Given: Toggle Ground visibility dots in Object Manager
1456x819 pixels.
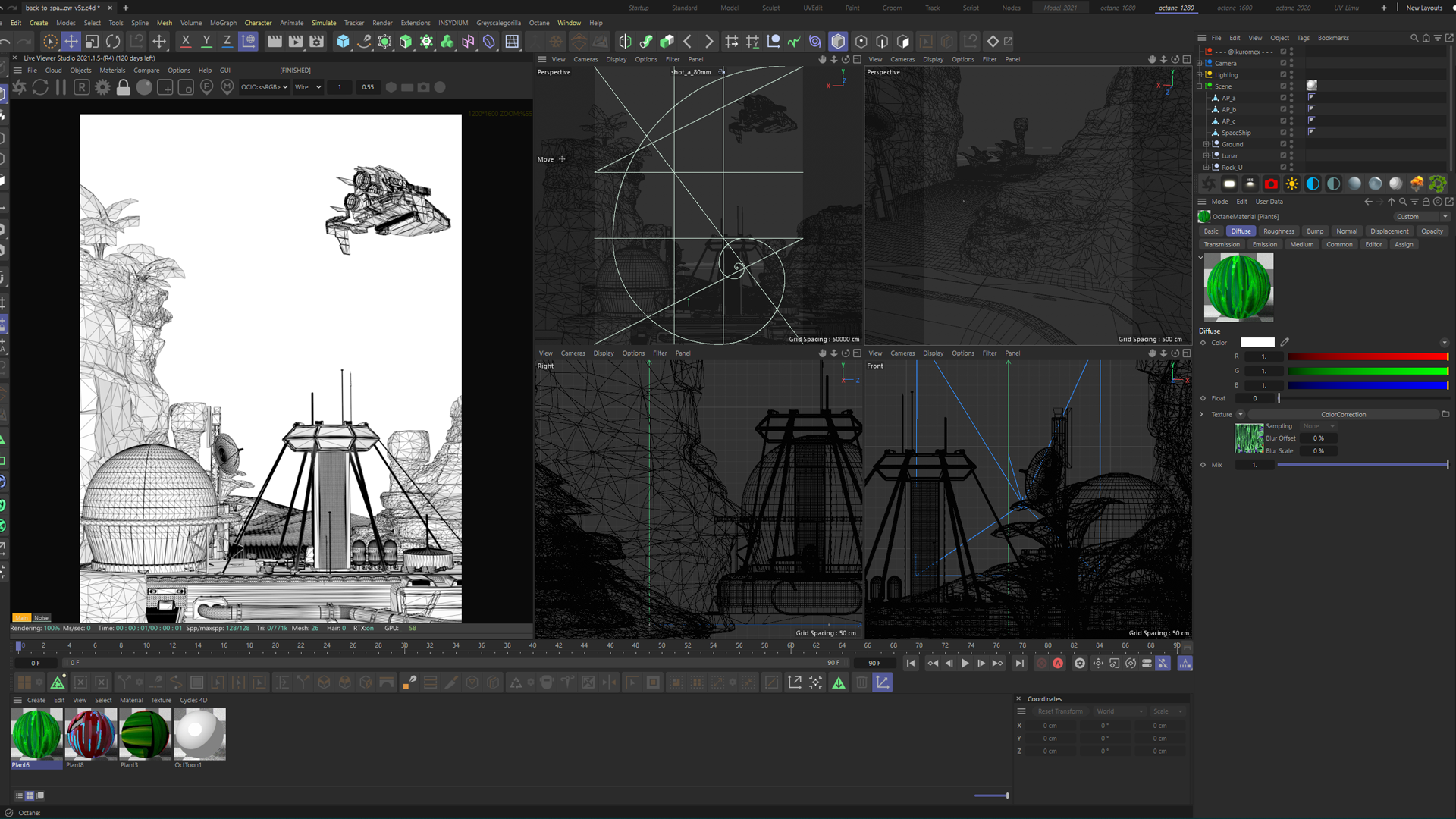Looking at the screenshot, I should point(1291,144).
